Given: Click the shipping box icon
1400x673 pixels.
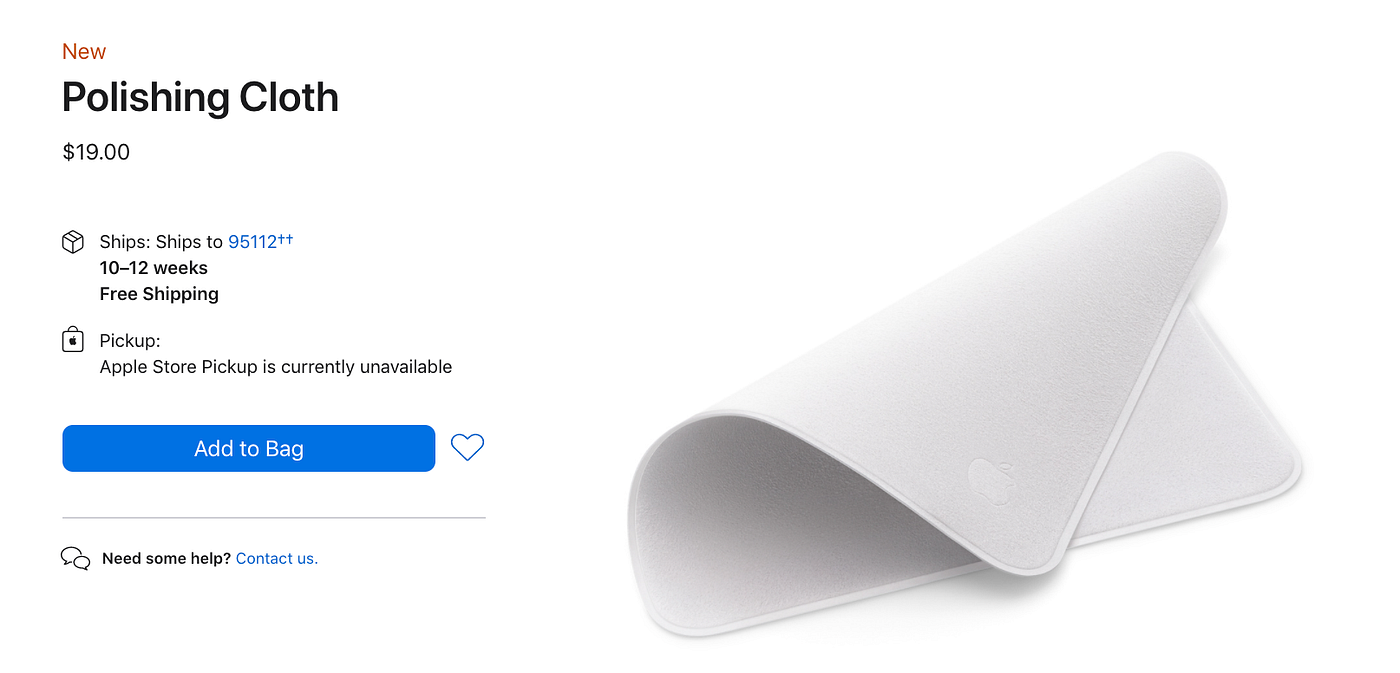Looking at the screenshot, I should point(73,242).
